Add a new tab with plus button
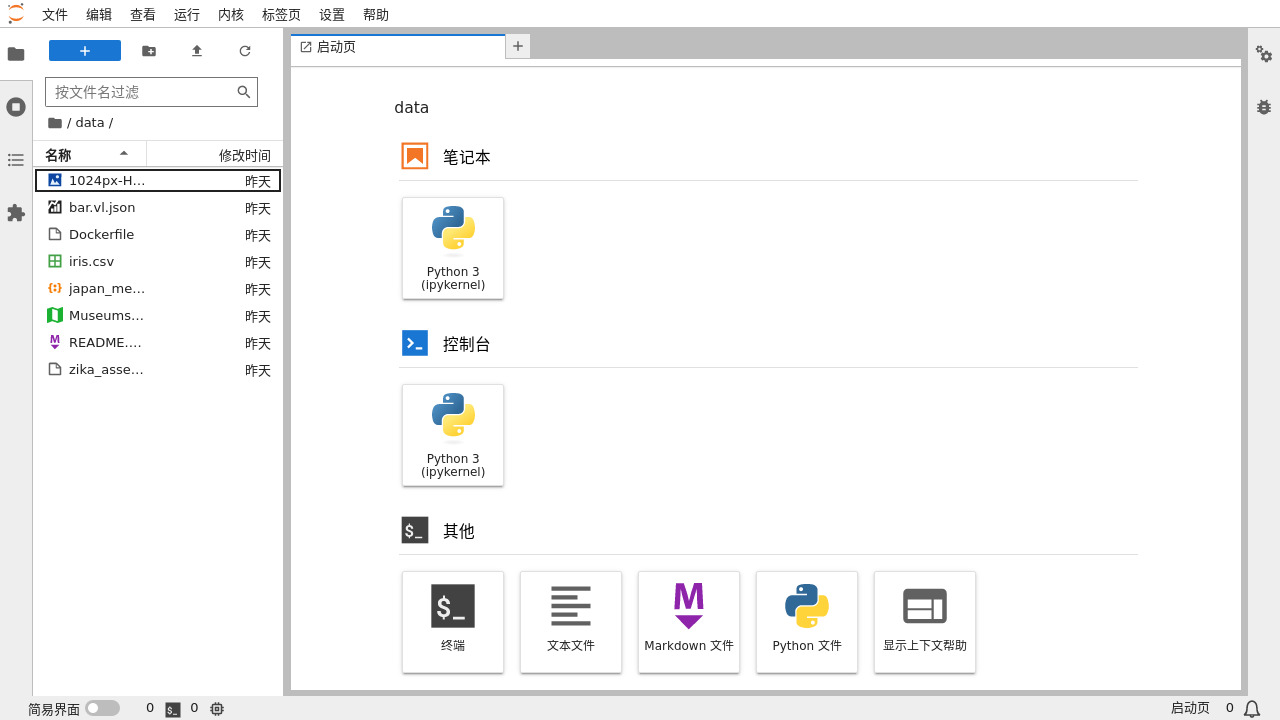 [x=518, y=46]
